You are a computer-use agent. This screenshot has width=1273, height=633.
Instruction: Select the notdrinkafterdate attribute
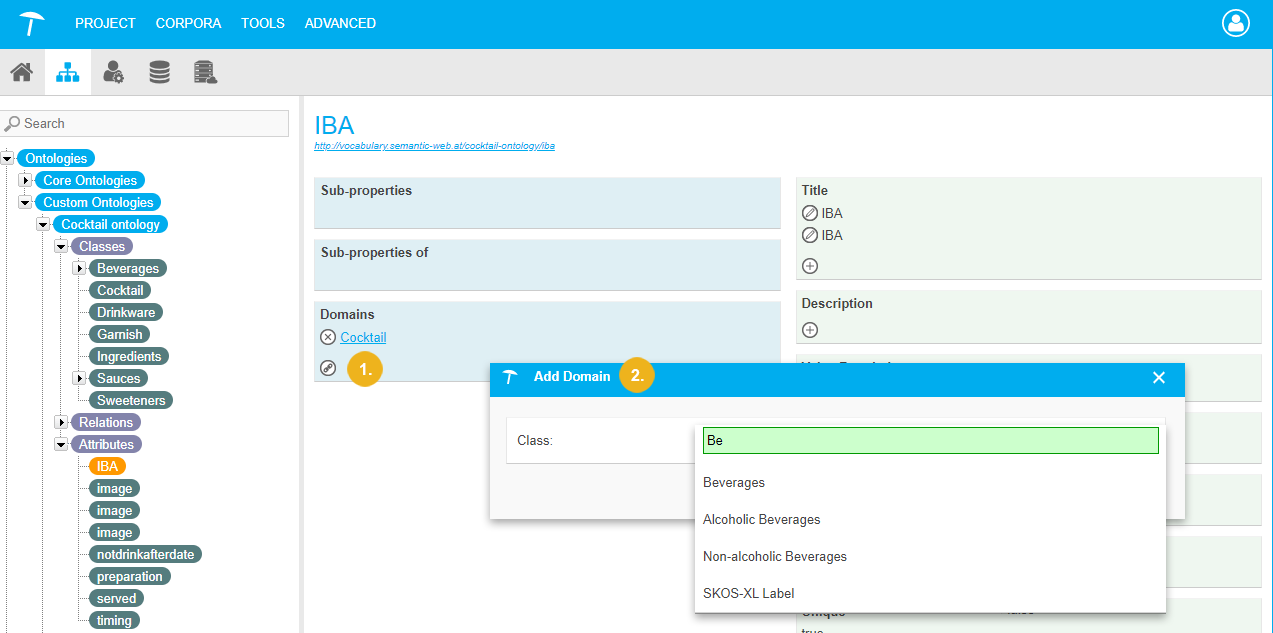coord(145,555)
